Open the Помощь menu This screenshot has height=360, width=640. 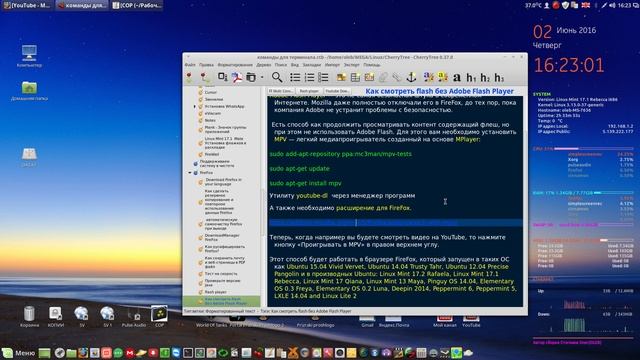pos(372,65)
